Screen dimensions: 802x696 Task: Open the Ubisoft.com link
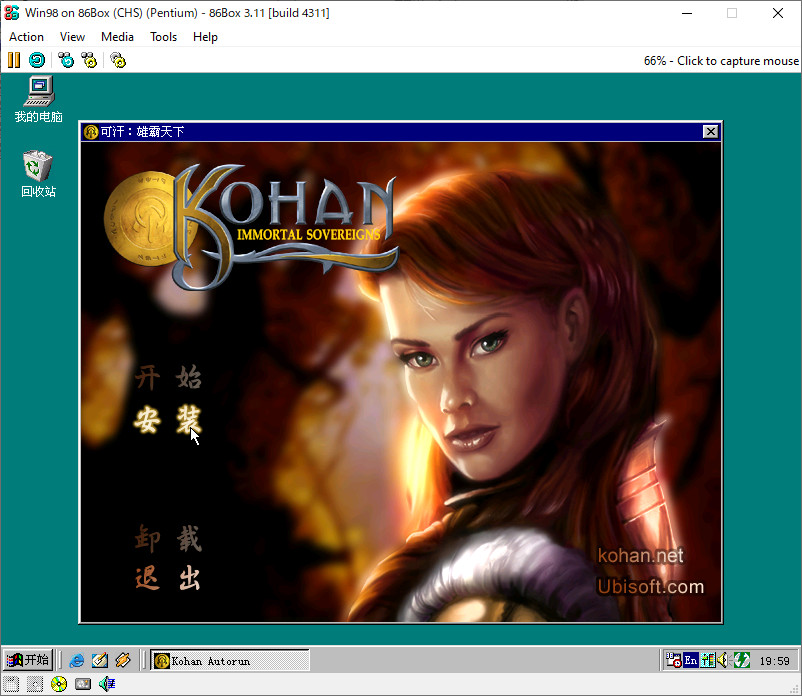(x=650, y=587)
